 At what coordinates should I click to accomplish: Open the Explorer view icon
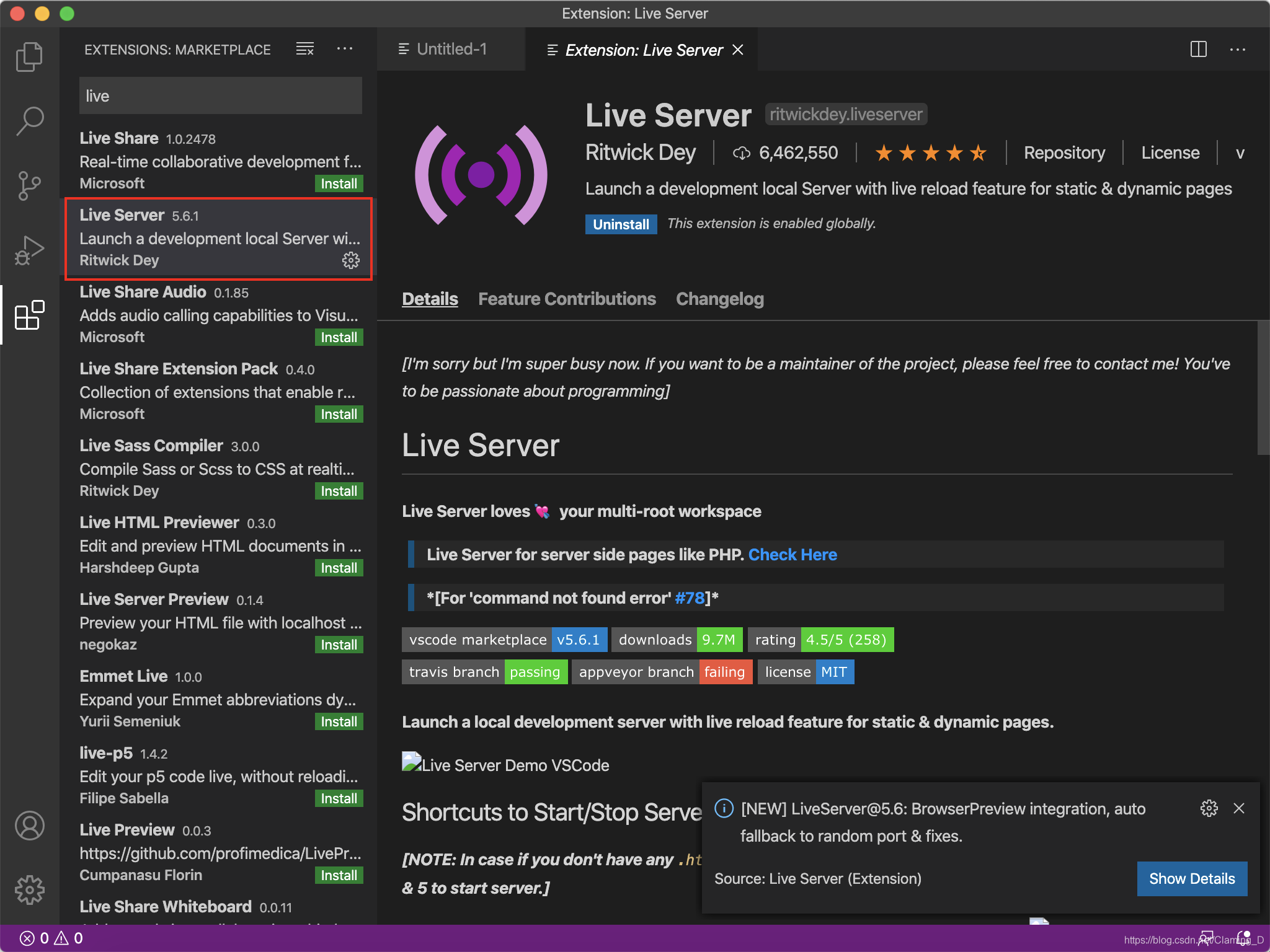pyautogui.click(x=29, y=57)
